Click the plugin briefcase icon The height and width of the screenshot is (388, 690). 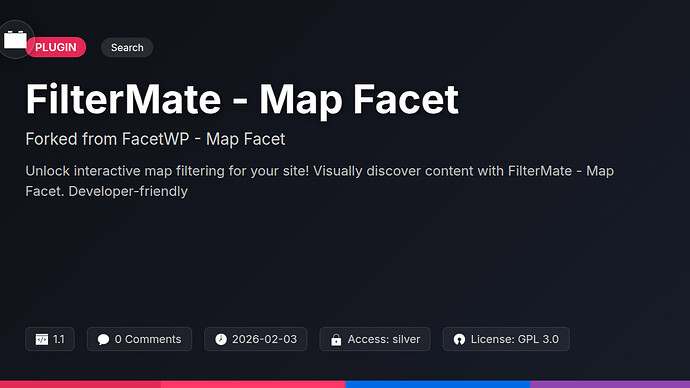[15, 40]
